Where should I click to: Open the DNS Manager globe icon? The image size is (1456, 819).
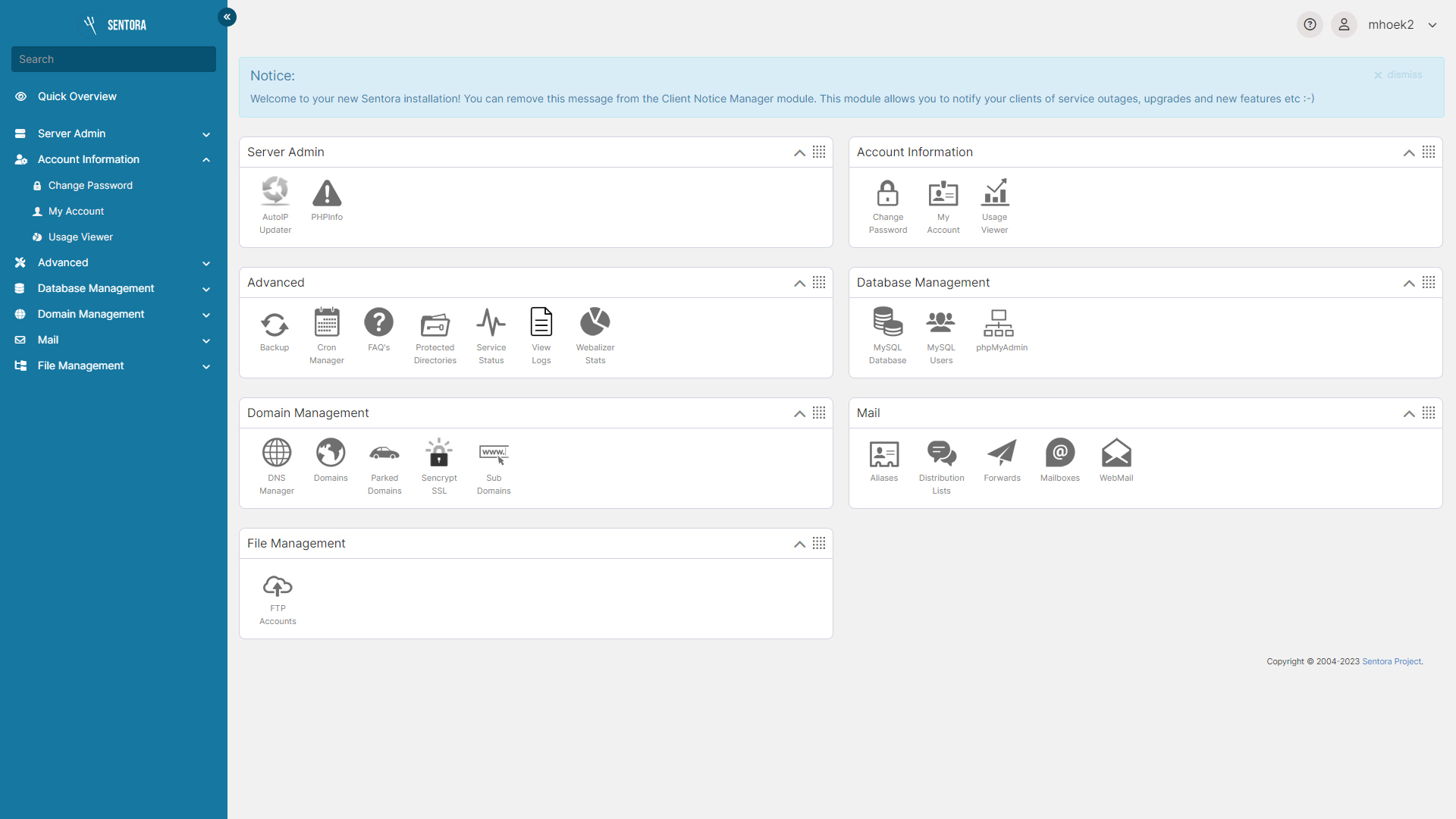pos(277,453)
